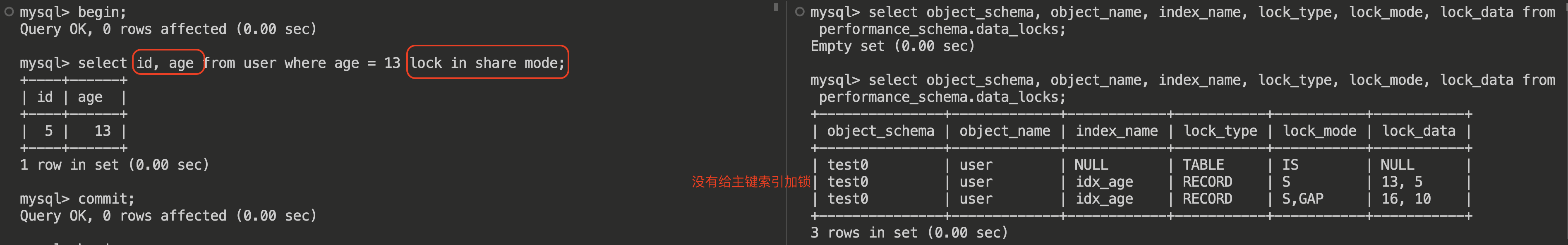This screenshot has width=1568, height=245.
Task: Click the 'Empty set (0.00 sec)' output
Action: tap(892, 46)
